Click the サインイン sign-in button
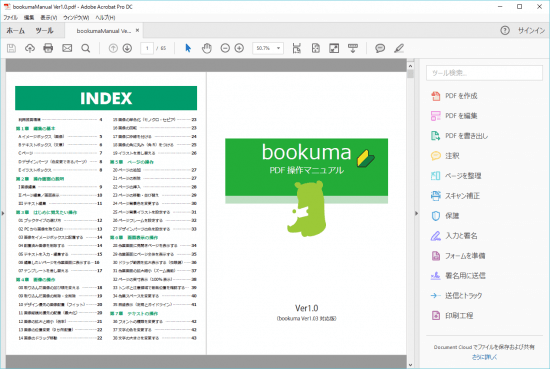Viewport: 550px width, 369px height. 531,31
